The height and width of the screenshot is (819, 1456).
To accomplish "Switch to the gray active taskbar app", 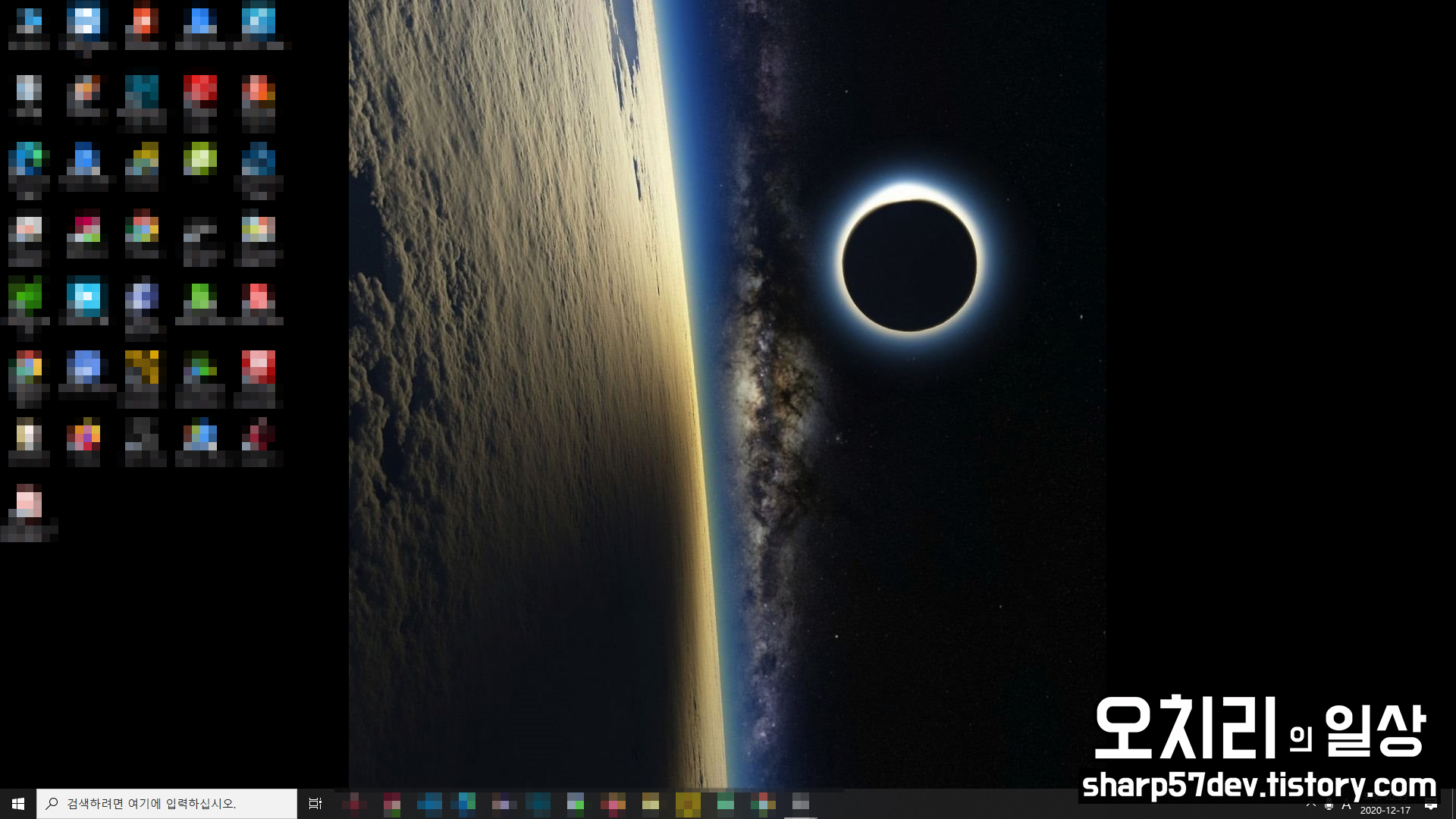I will tap(801, 803).
